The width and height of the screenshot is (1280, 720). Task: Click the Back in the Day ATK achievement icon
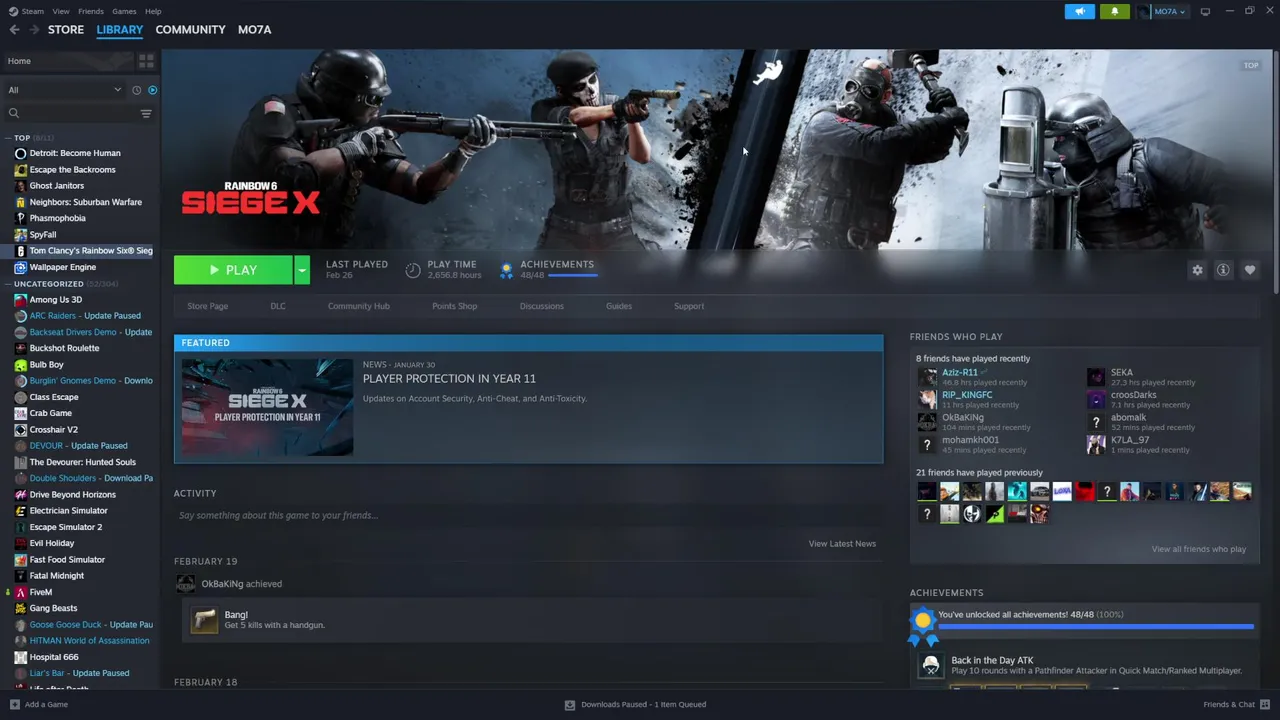pos(931,665)
